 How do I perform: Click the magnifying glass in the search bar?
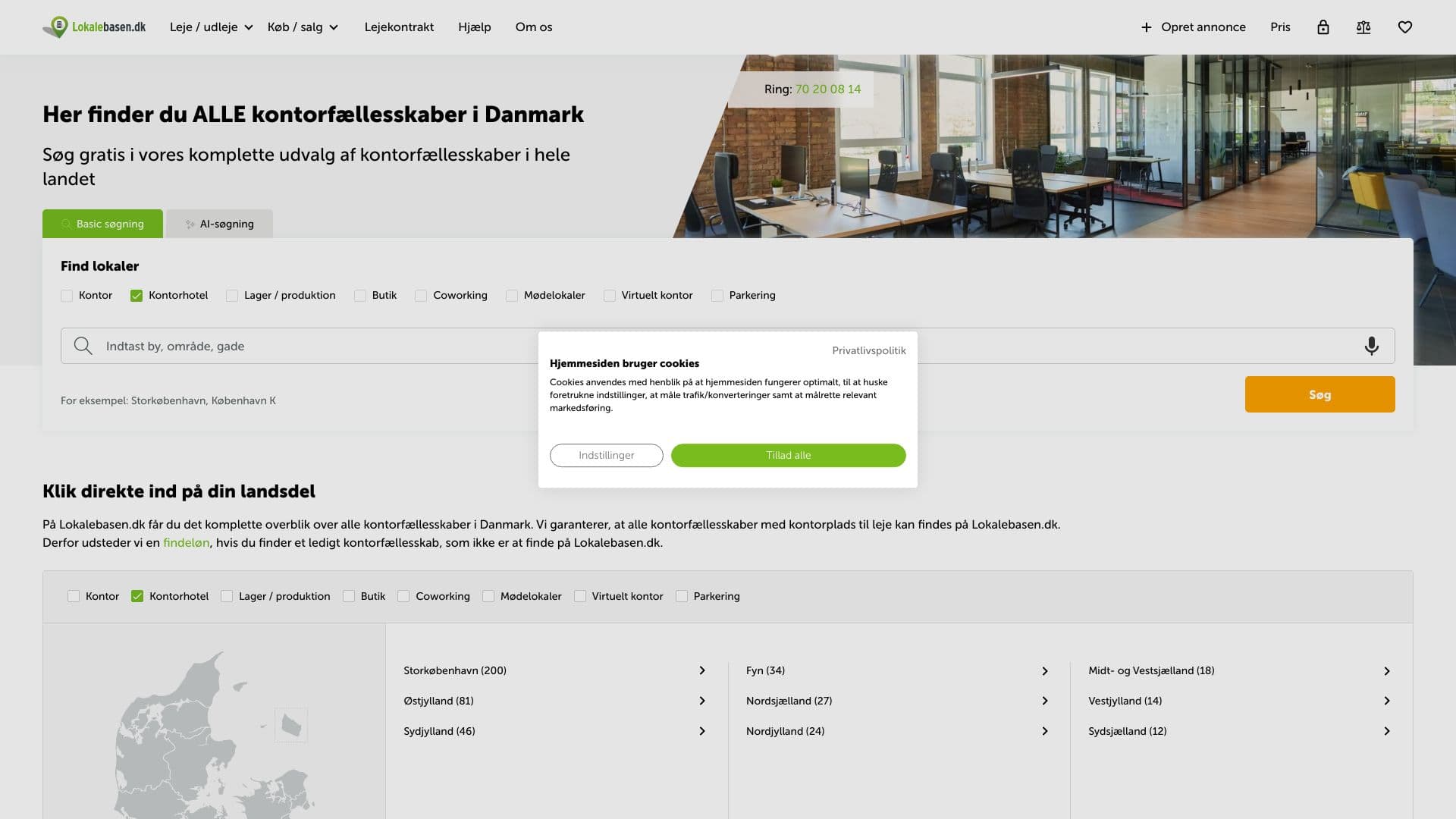(x=82, y=345)
